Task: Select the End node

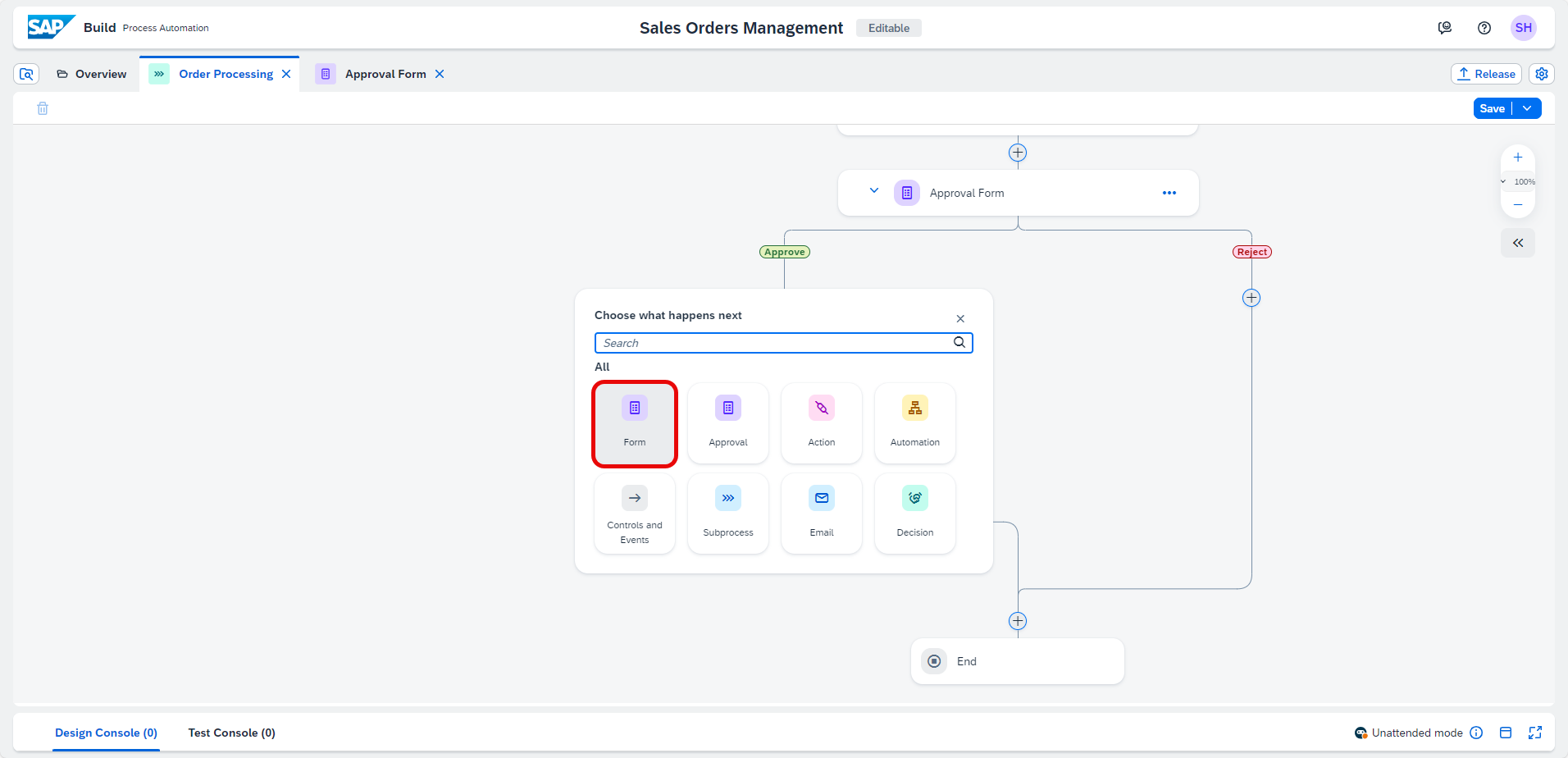Action: 1018,661
